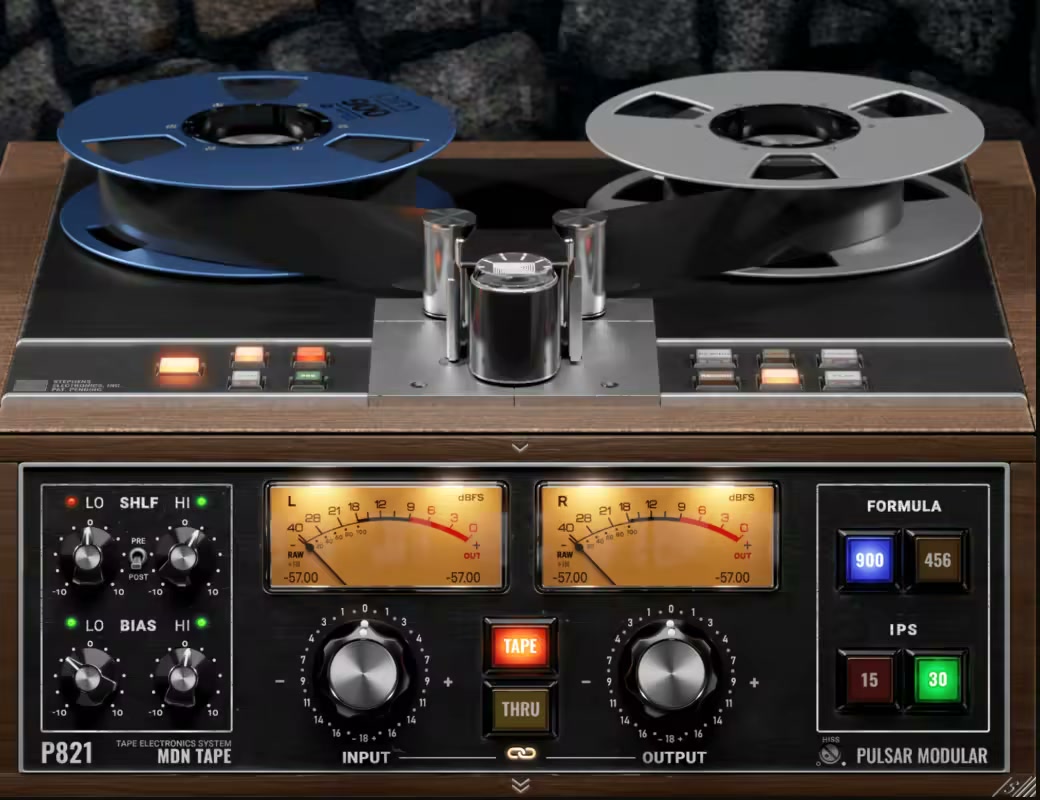Select 15 IPS tape speed
The height and width of the screenshot is (800, 1040).
(x=869, y=680)
